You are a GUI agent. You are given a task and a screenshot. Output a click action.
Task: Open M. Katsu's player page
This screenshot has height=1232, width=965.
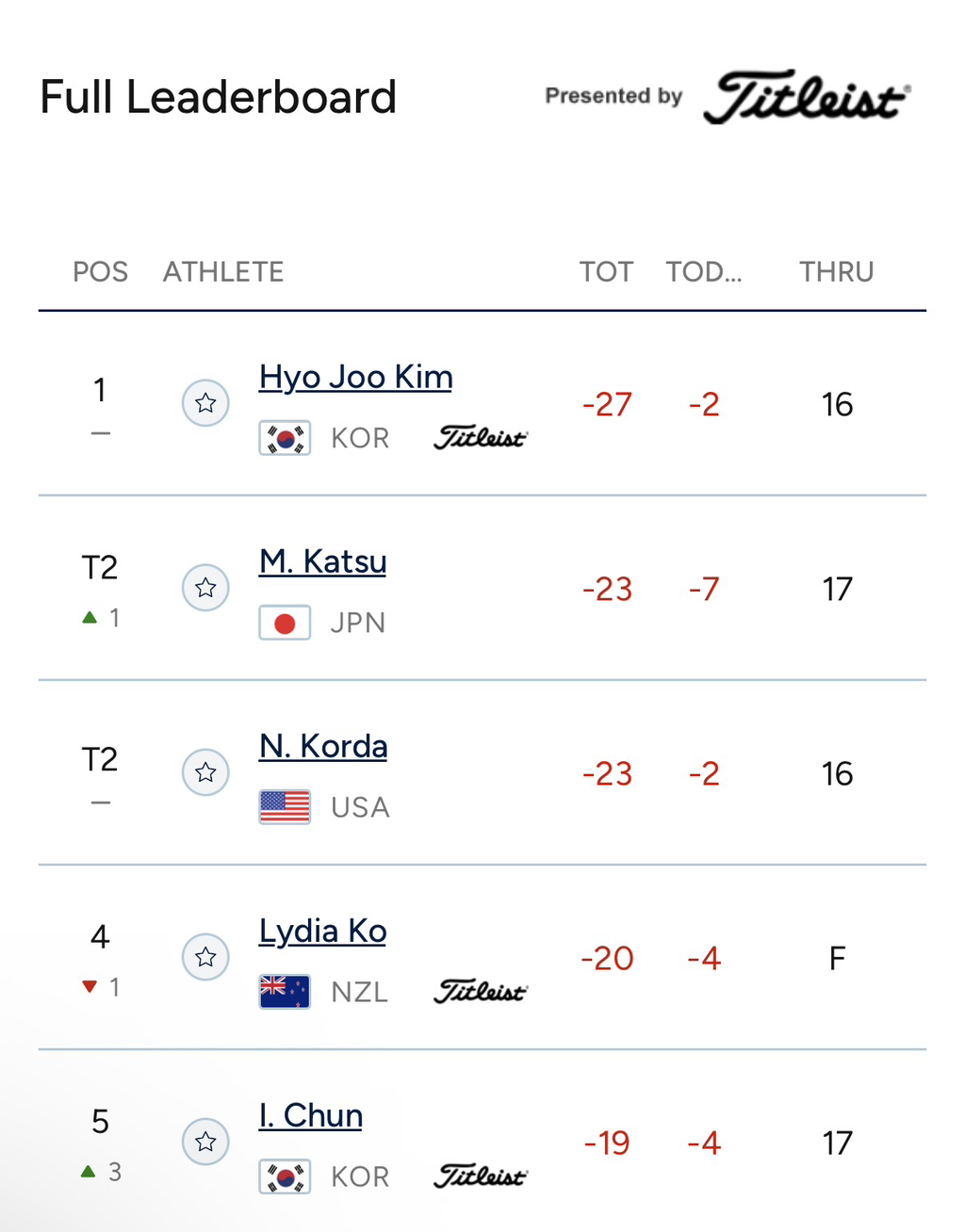click(323, 561)
